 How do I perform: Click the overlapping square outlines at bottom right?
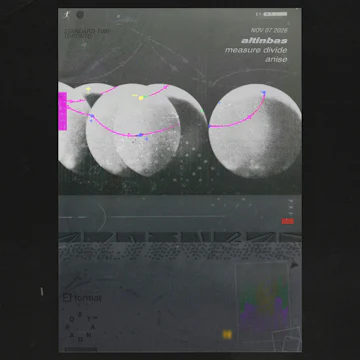coord(286,339)
